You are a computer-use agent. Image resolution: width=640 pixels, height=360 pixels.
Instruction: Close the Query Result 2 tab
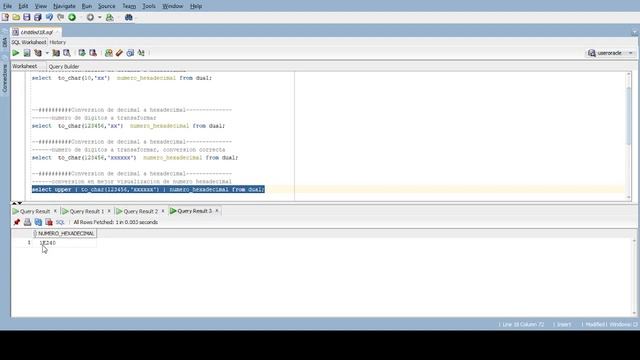(x=163, y=211)
